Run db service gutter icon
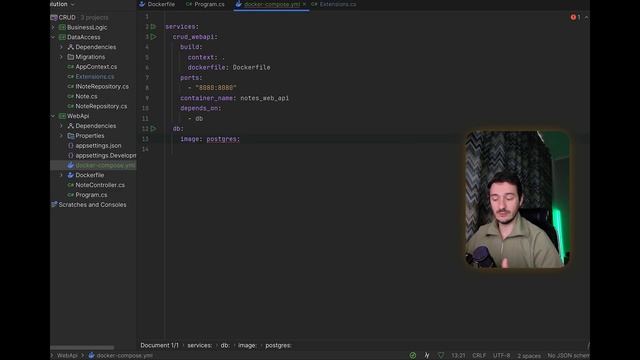 pos(153,129)
